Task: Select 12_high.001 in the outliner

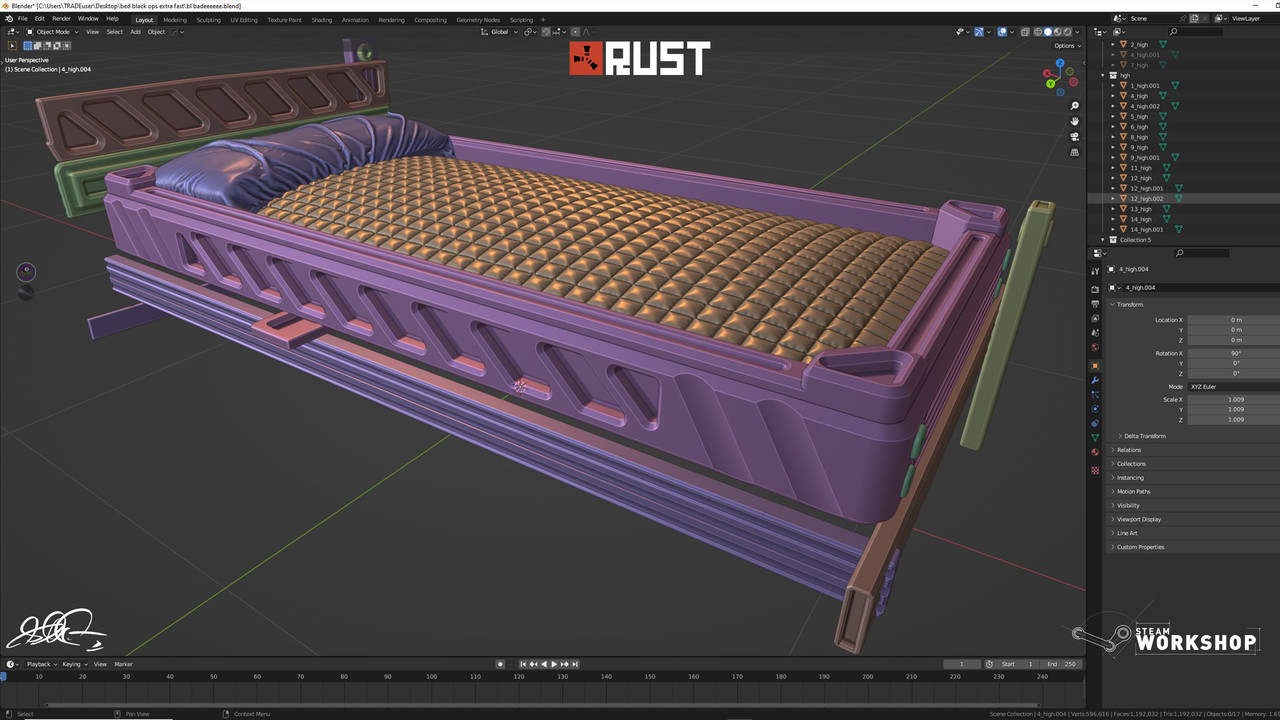Action: coord(1147,188)
